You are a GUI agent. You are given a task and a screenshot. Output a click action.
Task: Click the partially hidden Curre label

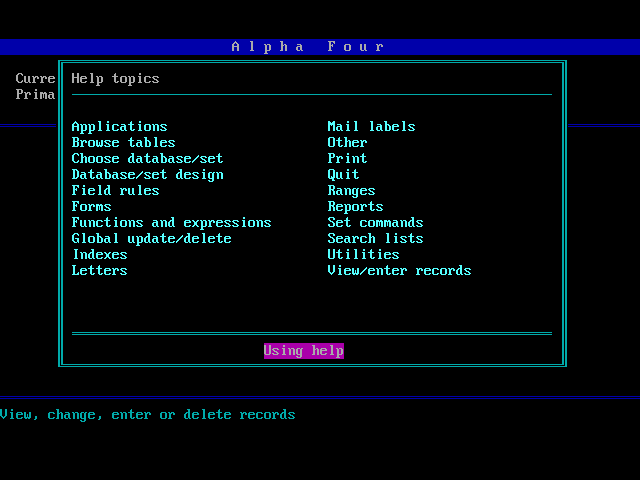pyautogui.click(x=36, y=78)
